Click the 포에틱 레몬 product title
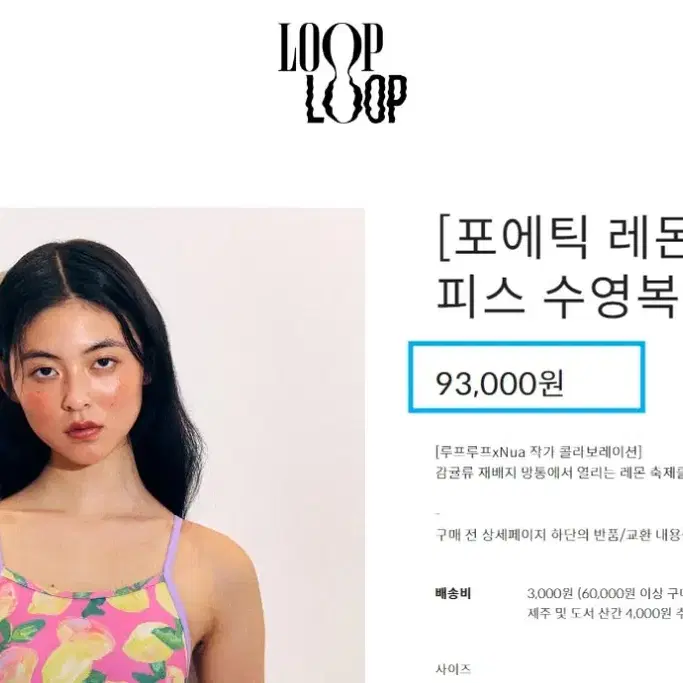The image size is (683, 683). [x=559, y=237]
